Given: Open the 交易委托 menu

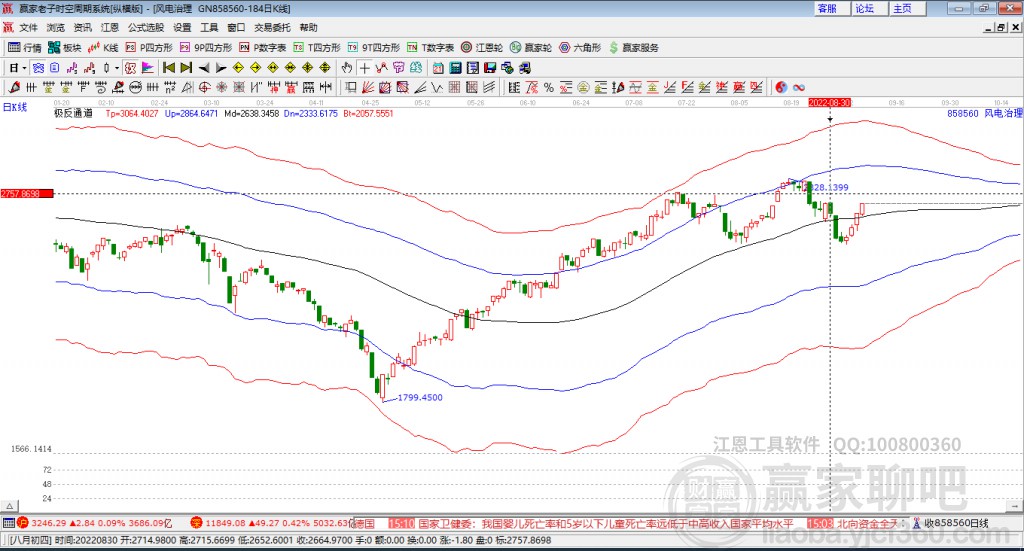Looking at the screenshot, I should pyautogui.click(x=272, y=27).
